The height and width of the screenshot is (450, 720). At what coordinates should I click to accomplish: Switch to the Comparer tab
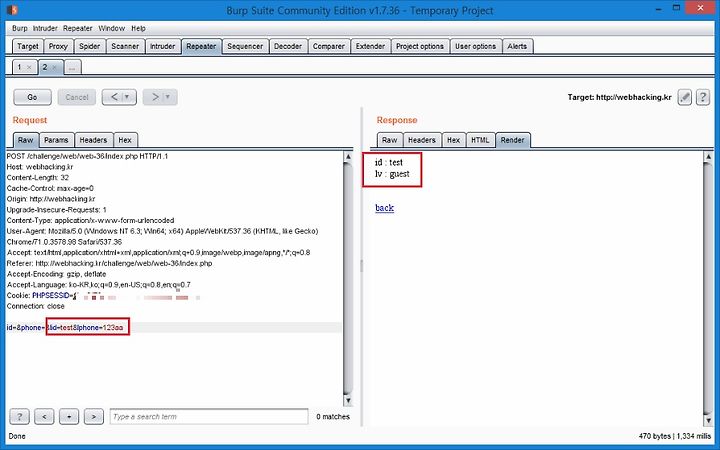(x=328, y=46)
